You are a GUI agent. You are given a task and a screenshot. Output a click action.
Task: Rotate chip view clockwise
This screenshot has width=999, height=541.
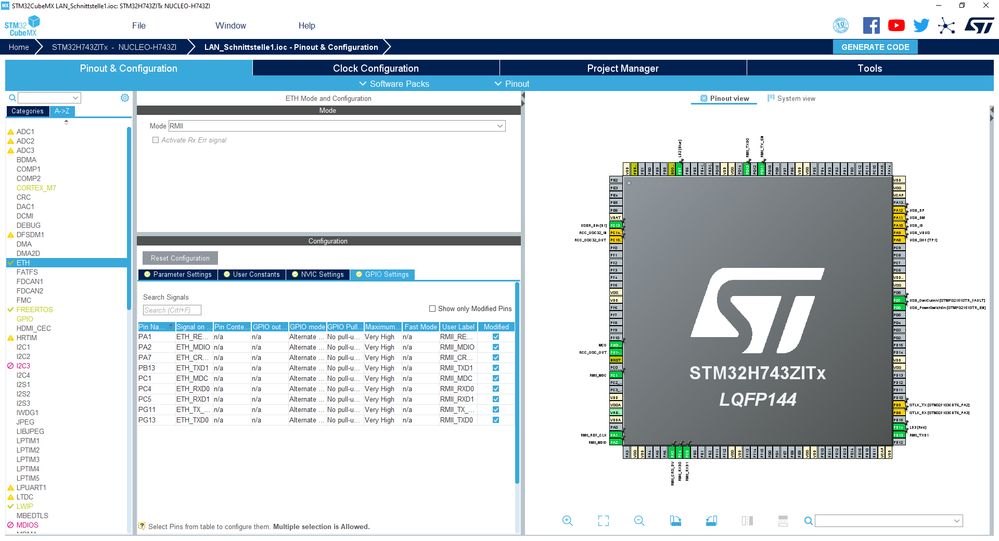(x=675, y=521)
